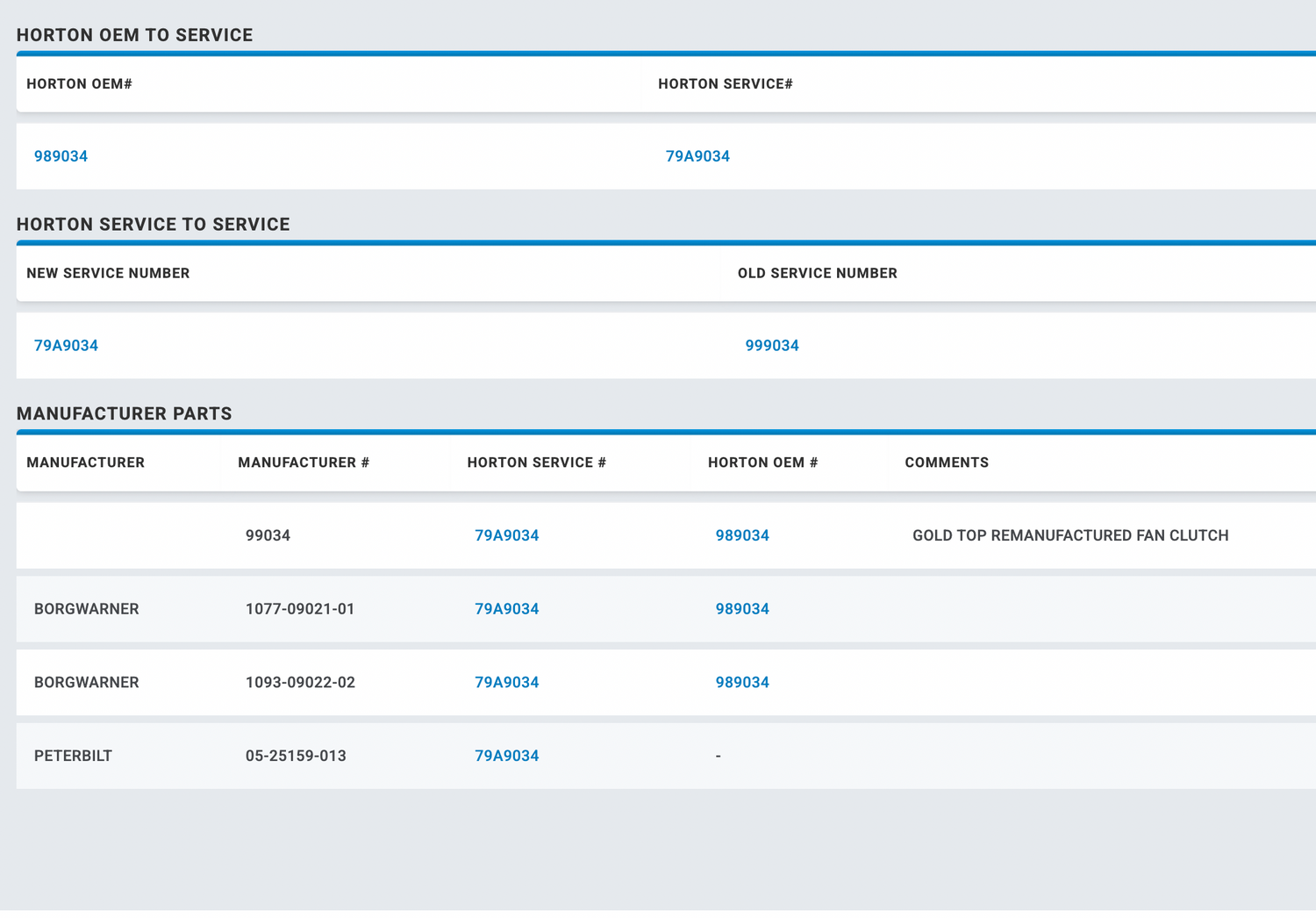Image resolution: width=1316 pixels, height=918 pixels.
Task: Click Manufacturer column header in Manufacturer Parts
Action: click(x=85, y=463)
